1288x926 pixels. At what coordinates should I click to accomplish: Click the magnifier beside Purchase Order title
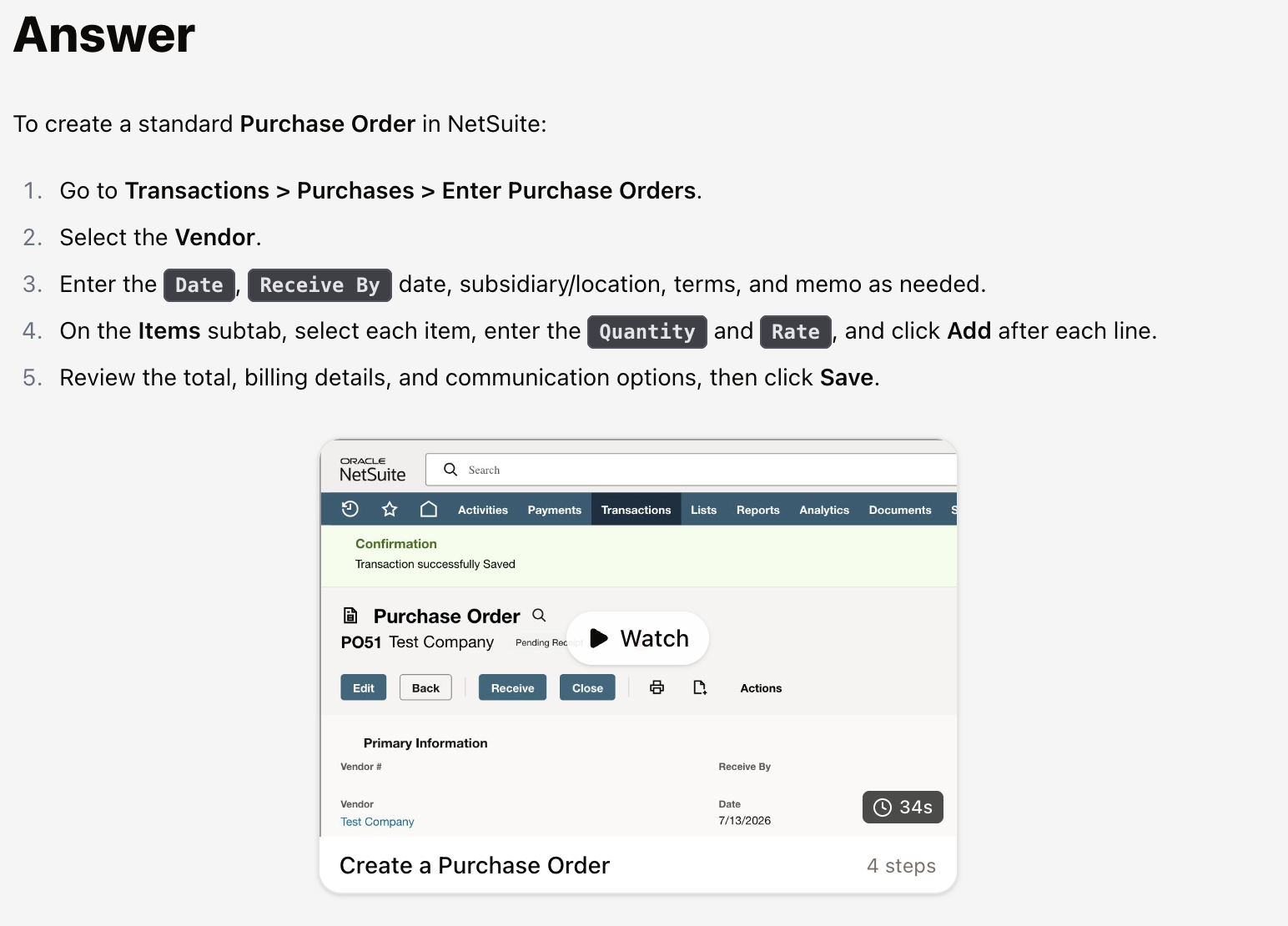point(539,616)
